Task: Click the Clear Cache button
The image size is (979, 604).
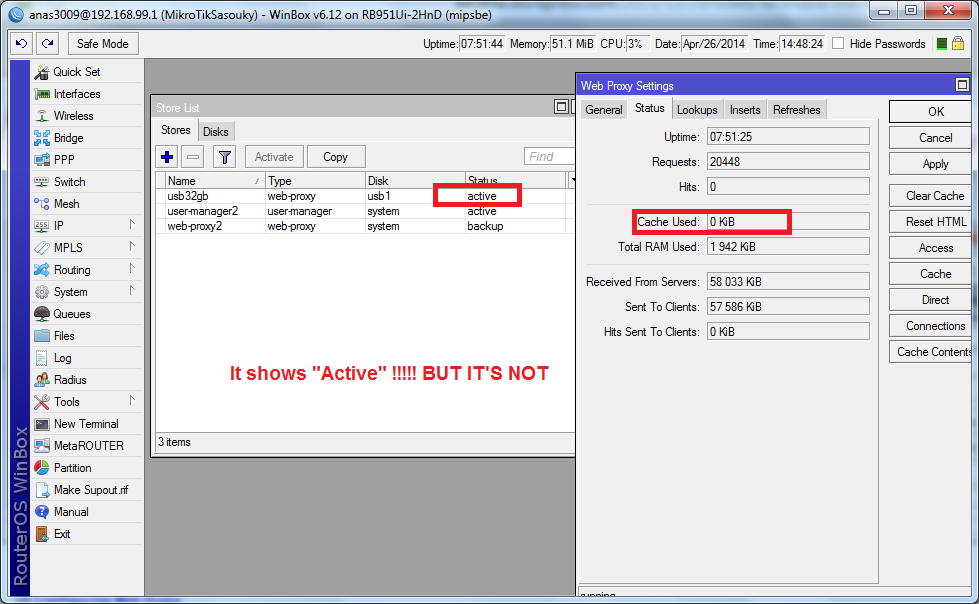Action: tap(930, 196)
